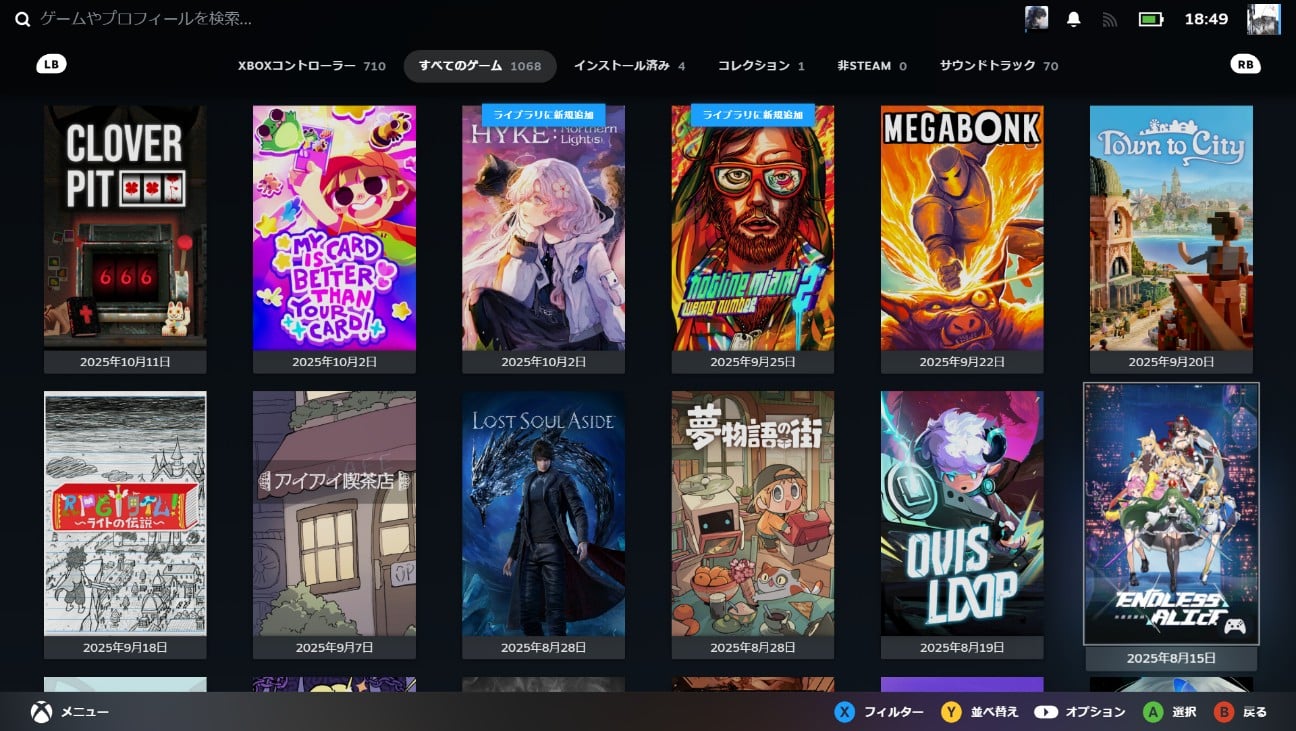Click the LB shoulder button icon
The width and height of the screenshot is (1296, 731).
click(51, 65)
